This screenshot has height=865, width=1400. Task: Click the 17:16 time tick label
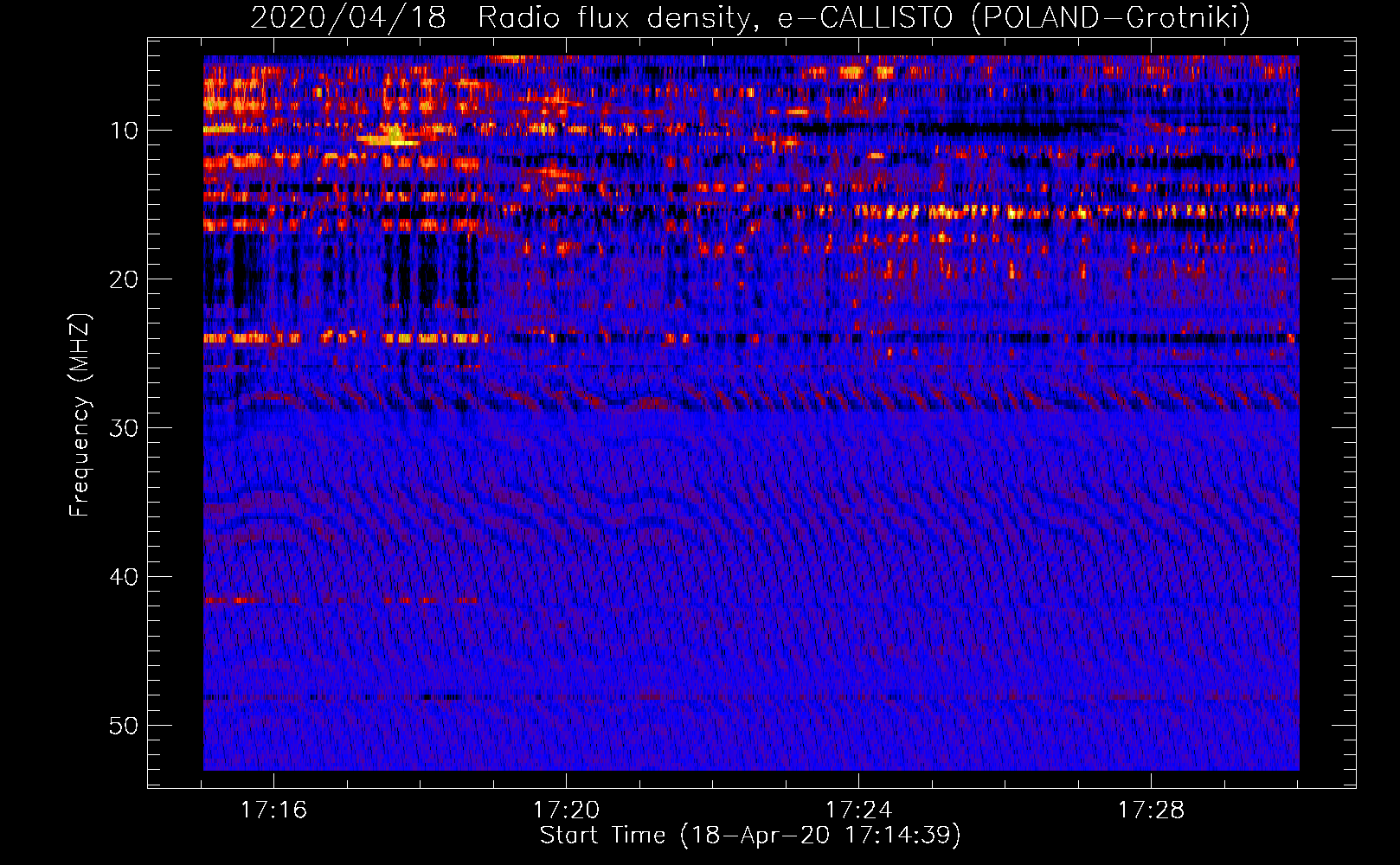(x=273, y=810)
